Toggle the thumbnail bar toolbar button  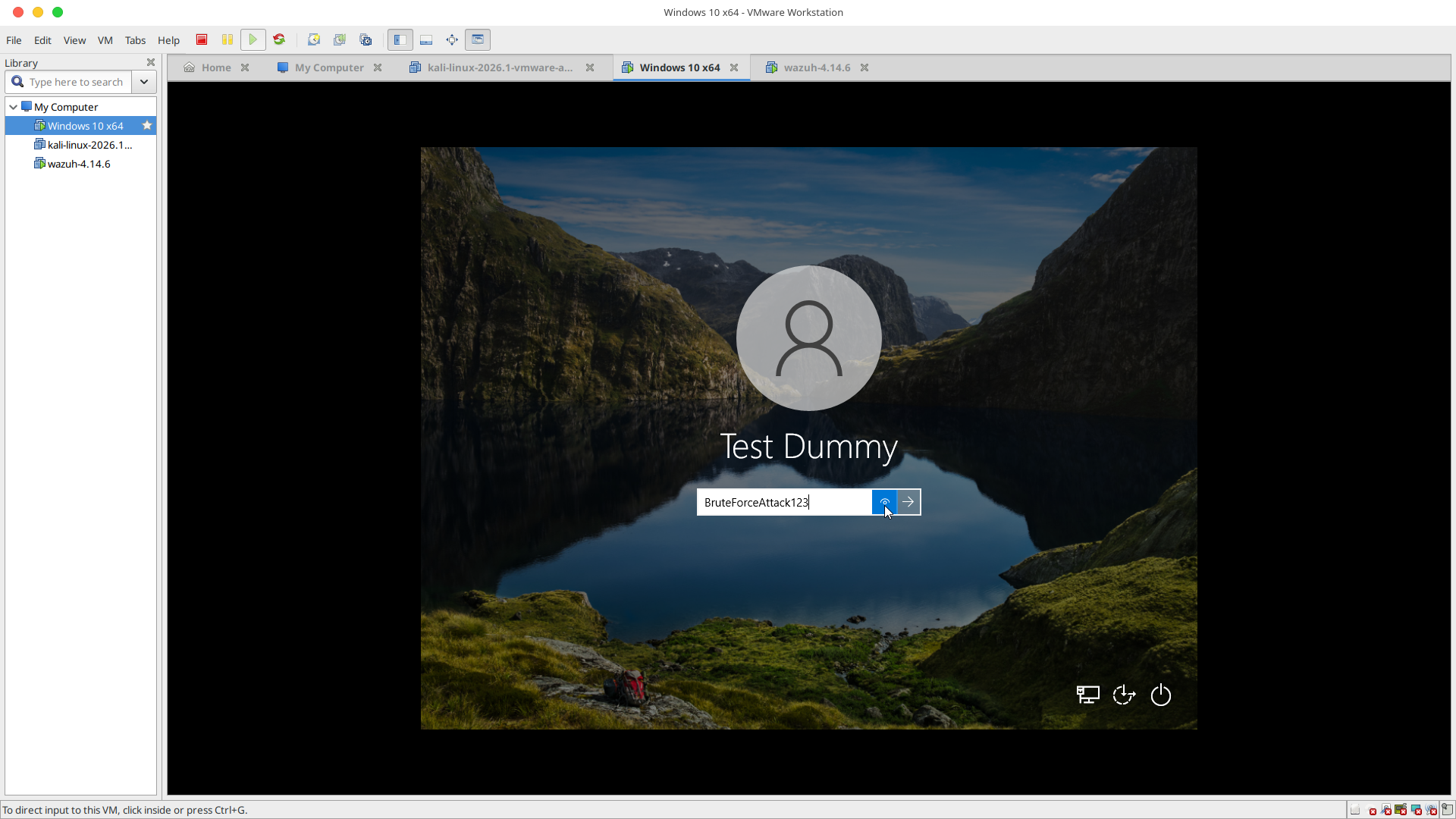(x=426, y=39)
